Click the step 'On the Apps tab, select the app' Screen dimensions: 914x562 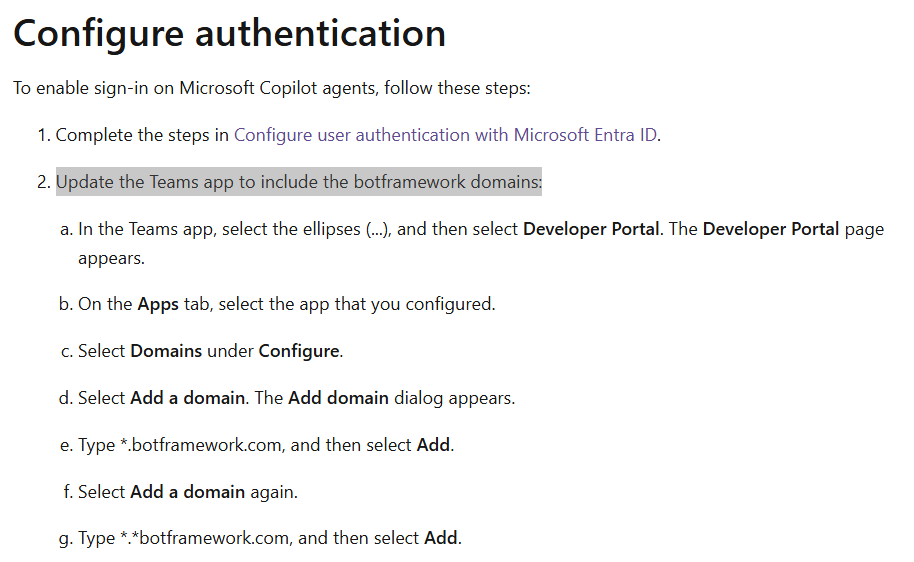(x=287, y=304)
